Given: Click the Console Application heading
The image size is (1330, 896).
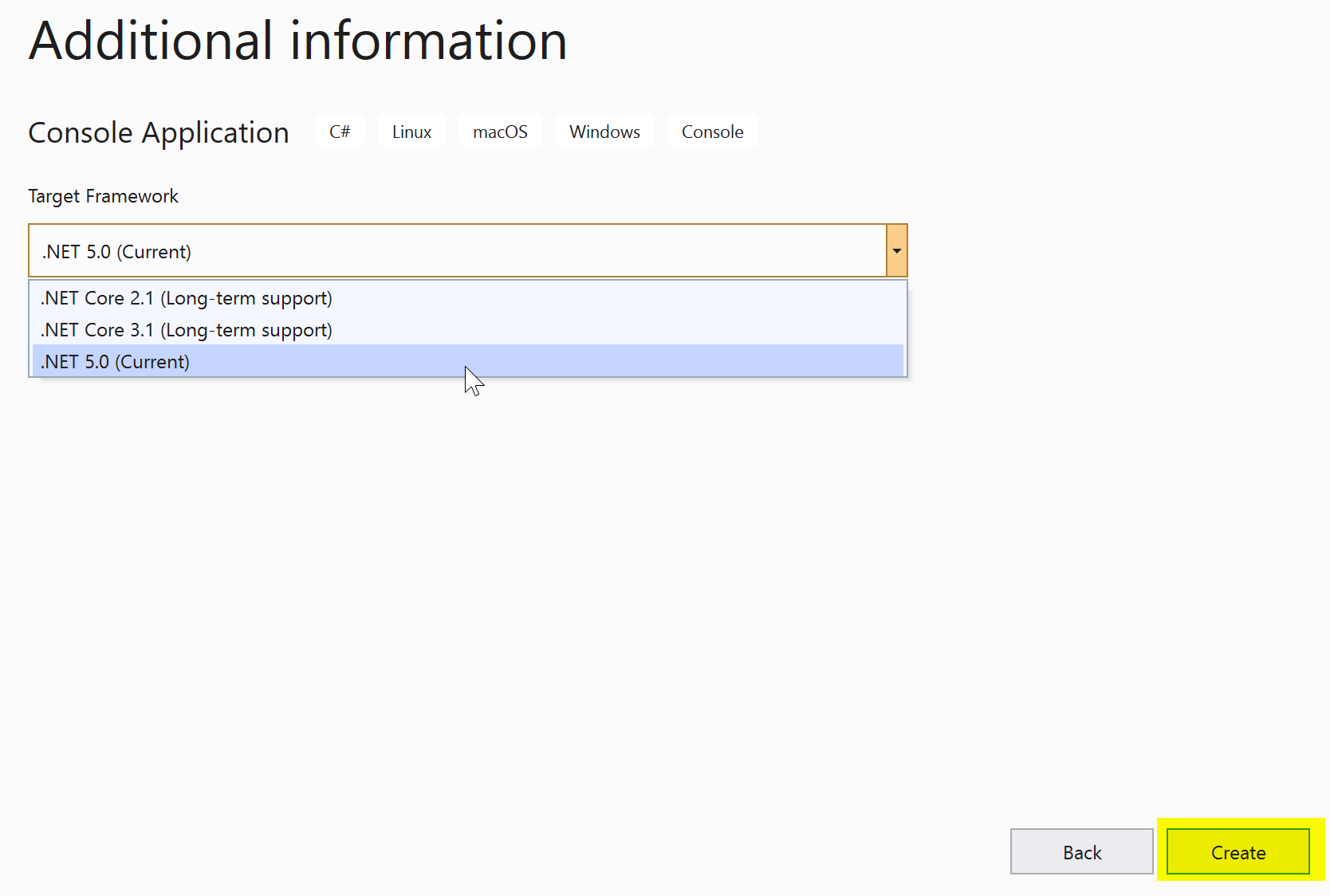Looking at the screenshot, I should click(x=159, y=132).
